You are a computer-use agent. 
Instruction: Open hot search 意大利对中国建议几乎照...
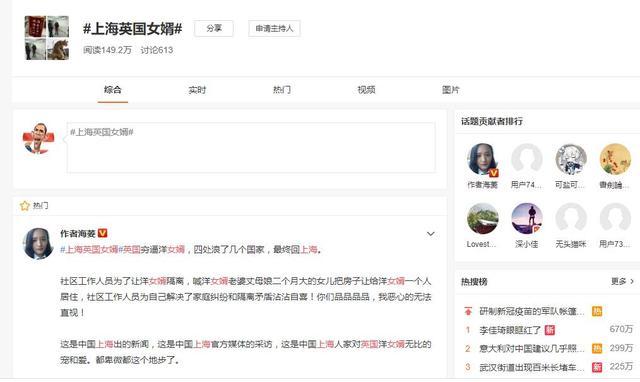pyautogui.click(x=532, y=349)
